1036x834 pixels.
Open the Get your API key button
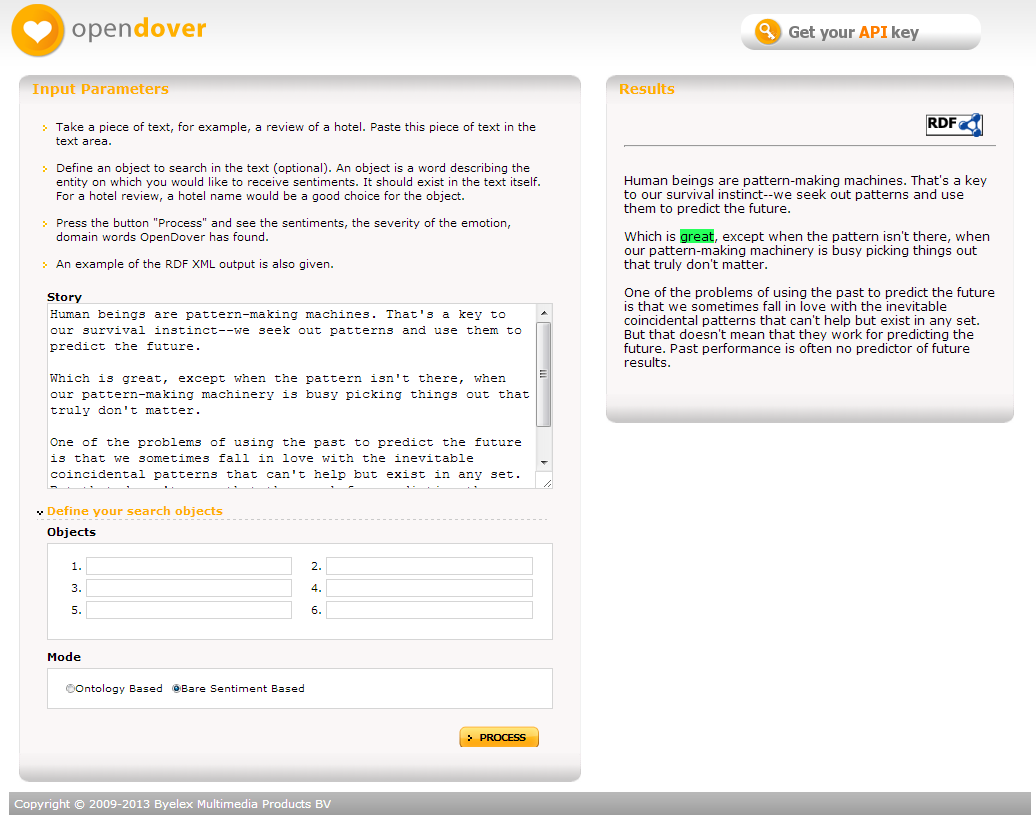[860, 32]
